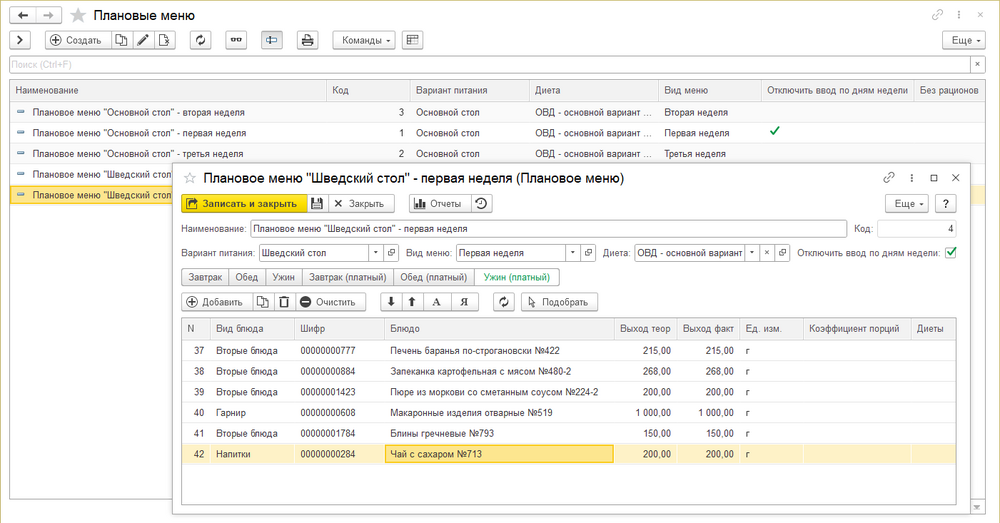Click the save diskette icon in dialog
Viewport: 1000px width, 523px height.
[317, 203]
